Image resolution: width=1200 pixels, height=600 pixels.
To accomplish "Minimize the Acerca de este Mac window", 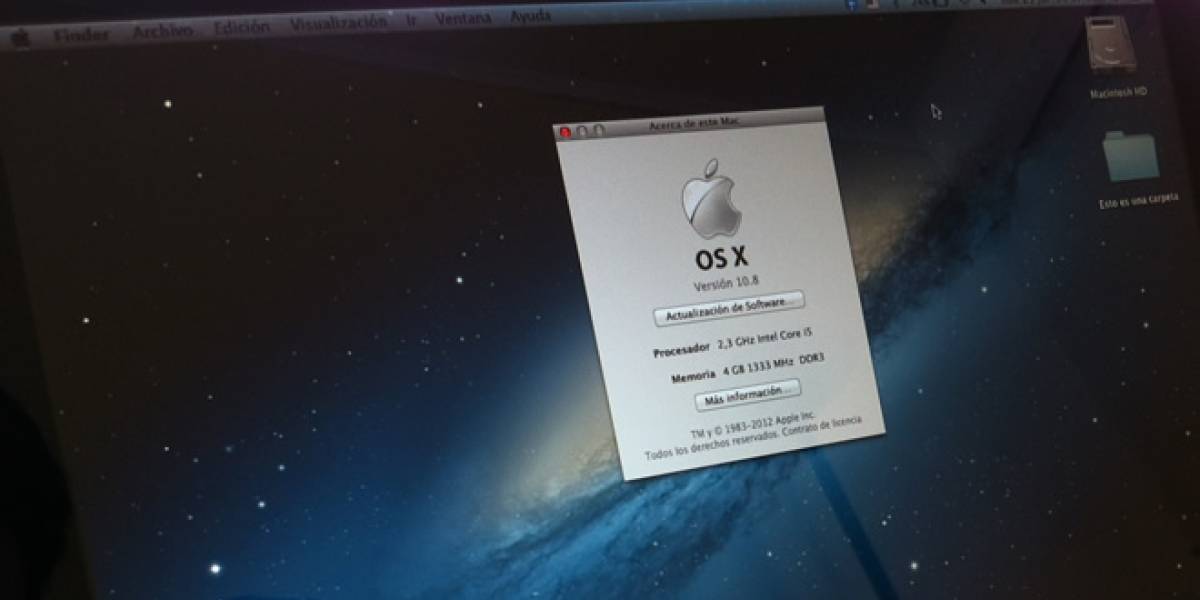I will [x=582, y=130].
